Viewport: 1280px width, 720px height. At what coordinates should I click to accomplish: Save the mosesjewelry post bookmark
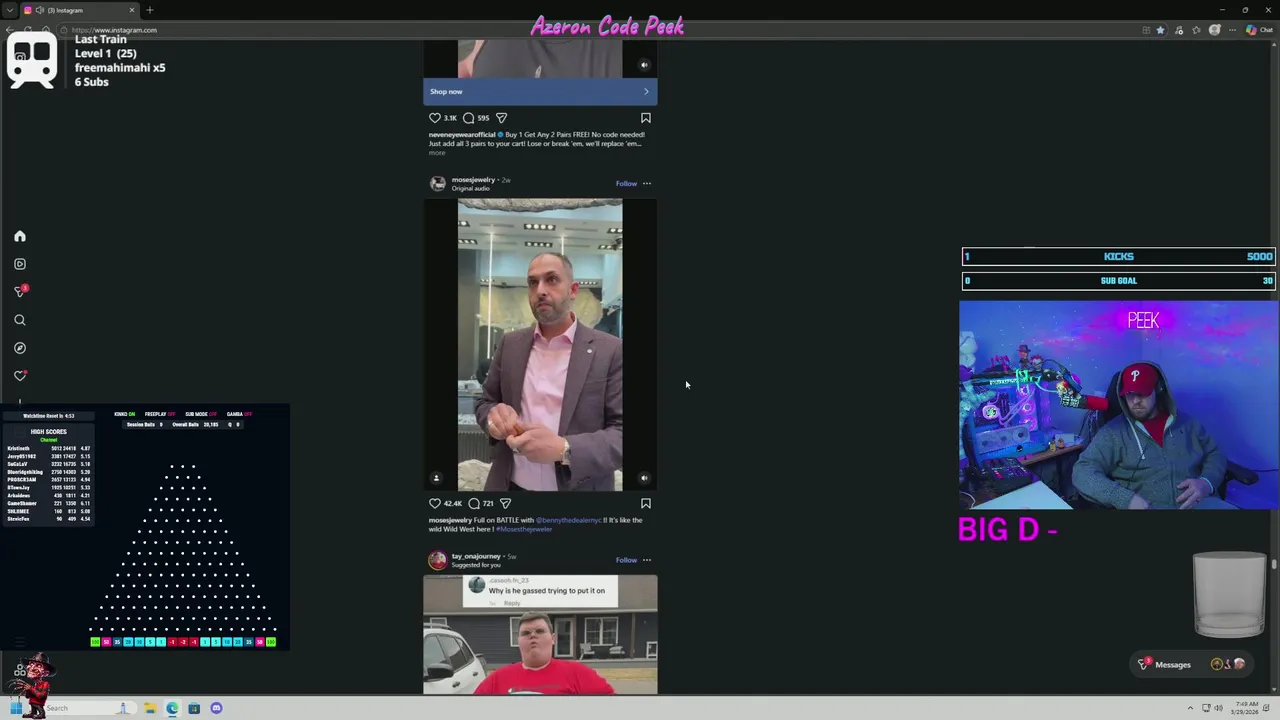[x=646, y=504]
